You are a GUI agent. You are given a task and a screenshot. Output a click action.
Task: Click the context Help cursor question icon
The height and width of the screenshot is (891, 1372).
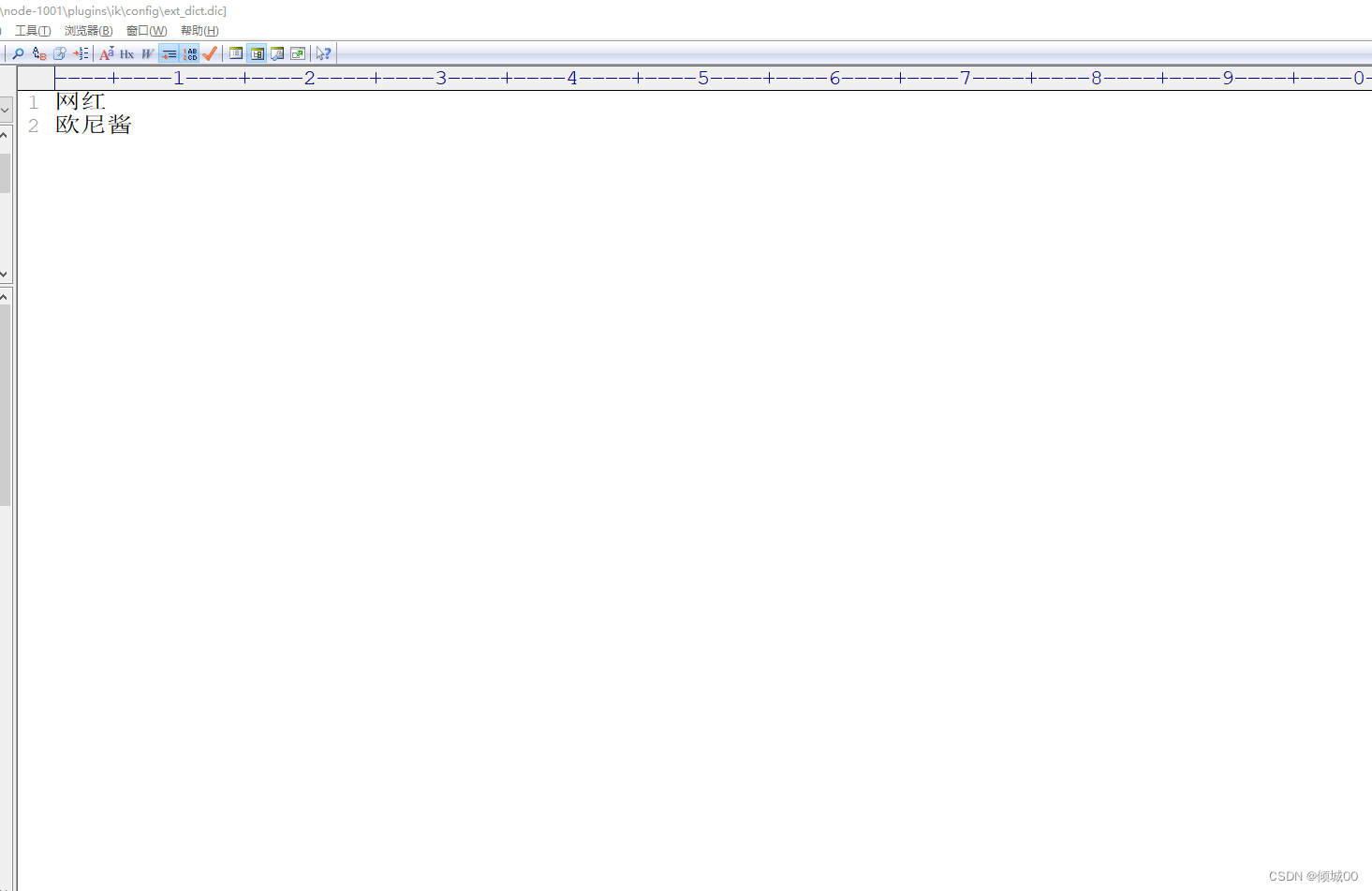point(324,53)
